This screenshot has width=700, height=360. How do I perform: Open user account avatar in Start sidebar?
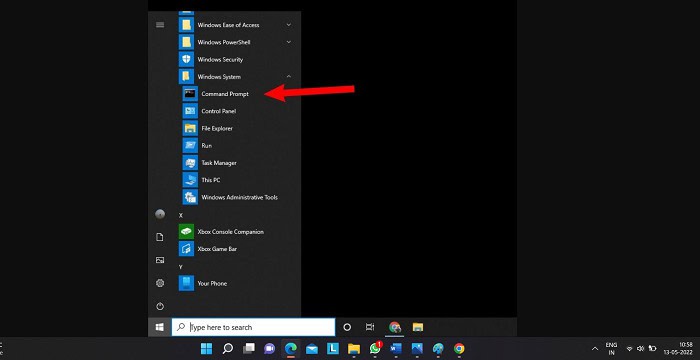point(160,214)
